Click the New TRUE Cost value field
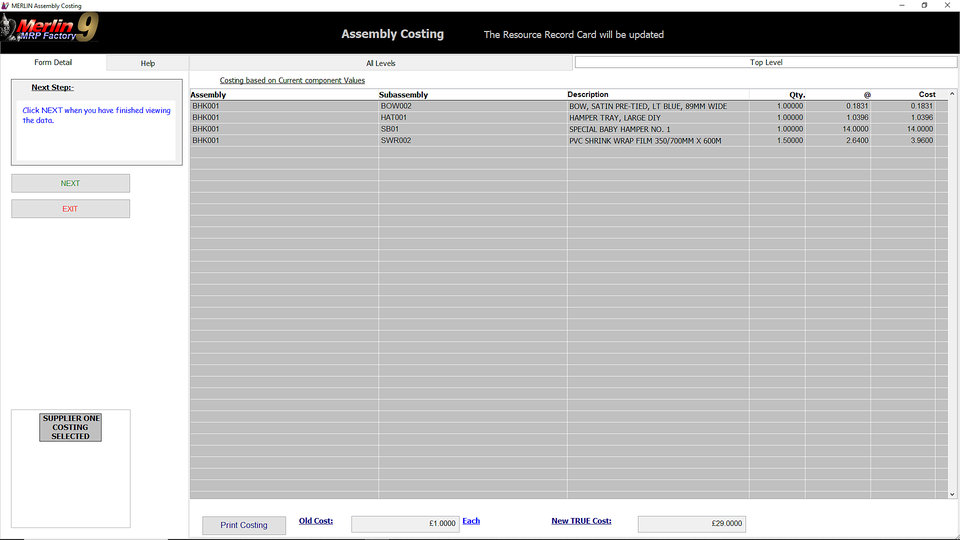The width and height of the screenshot is (960, 540). [691, 524]
